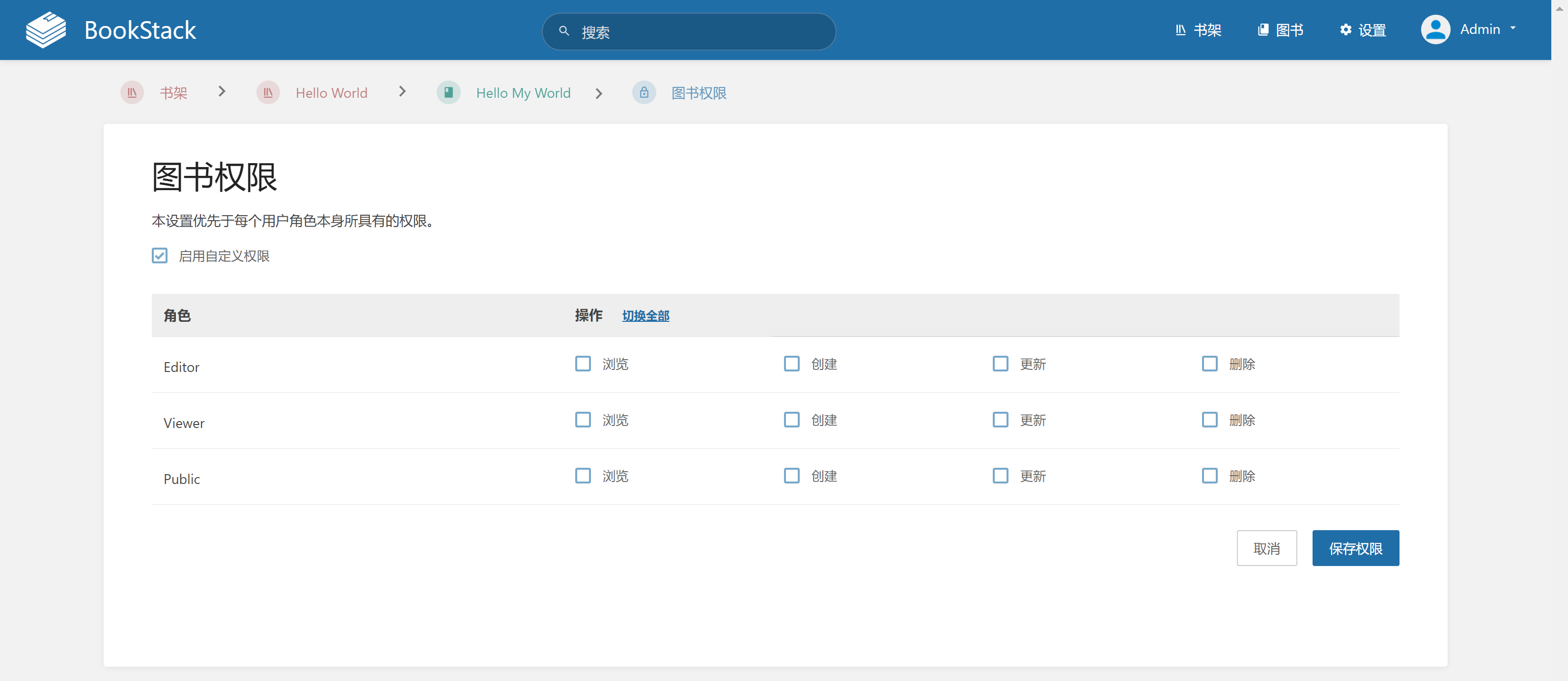Open the Admin account menu
1568x681 pixels.
[1468, 29]
